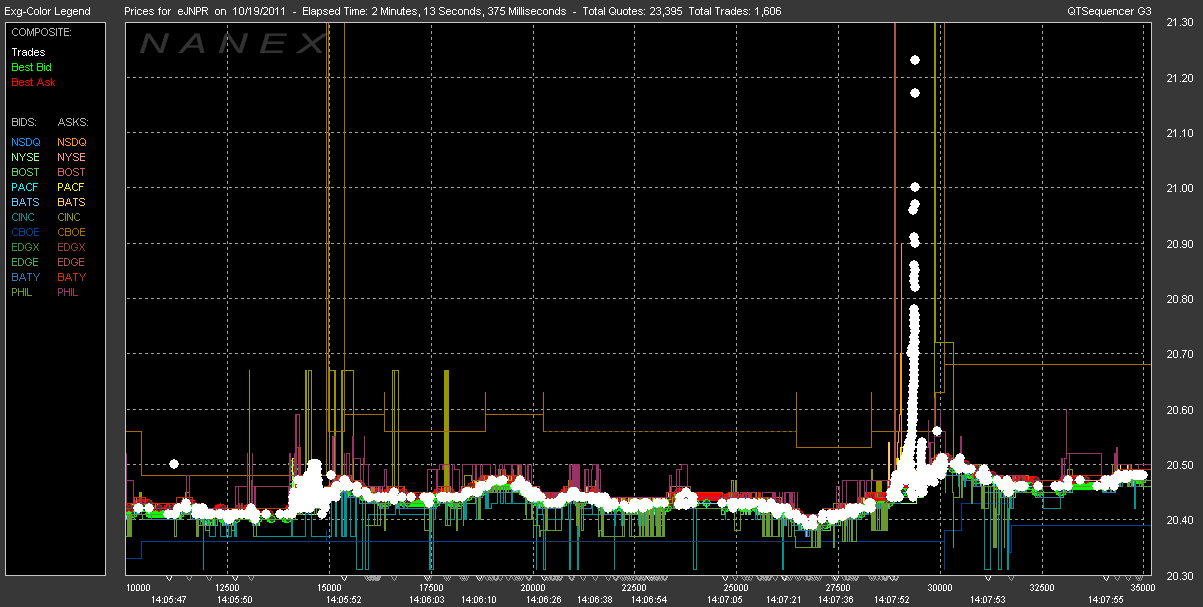Click CBOE under the BIDS column
The image size is (1203, 607).
[x=26, y=232]
